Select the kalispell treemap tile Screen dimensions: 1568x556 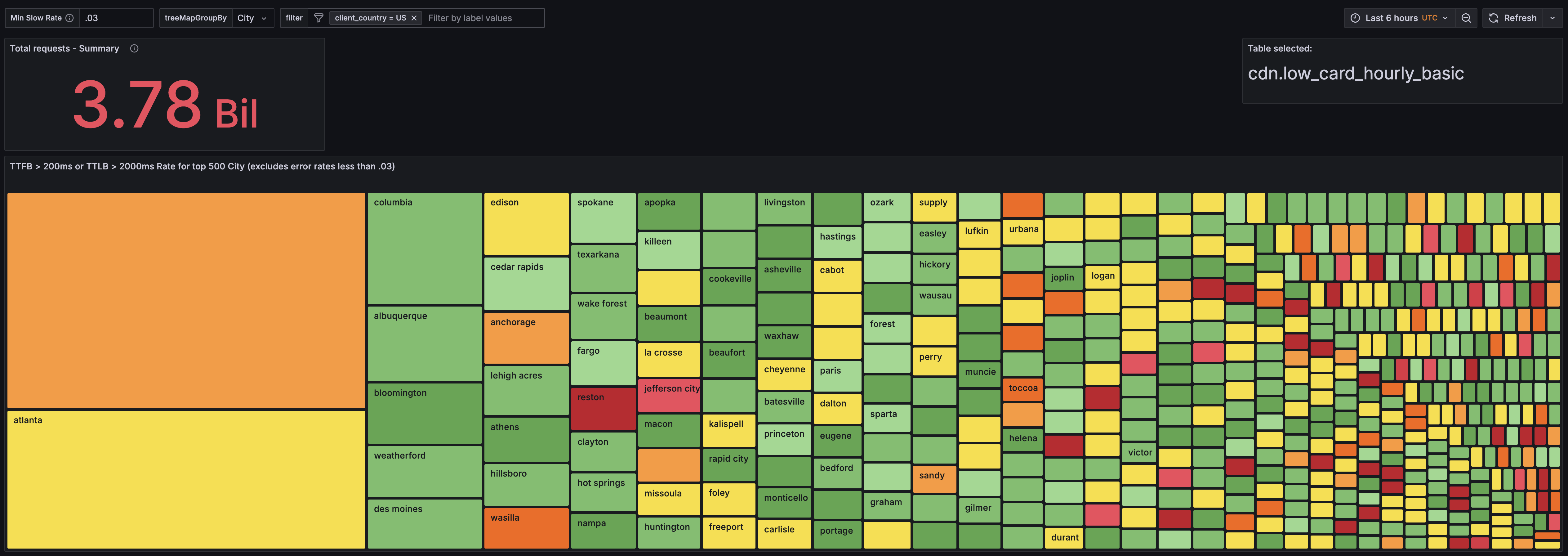tap(729, 431)
